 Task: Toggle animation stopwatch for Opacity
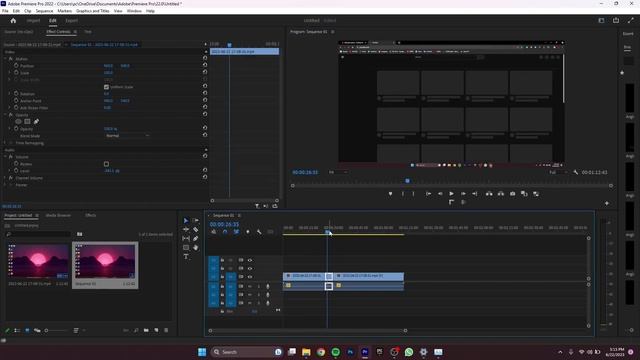point(16,129)
